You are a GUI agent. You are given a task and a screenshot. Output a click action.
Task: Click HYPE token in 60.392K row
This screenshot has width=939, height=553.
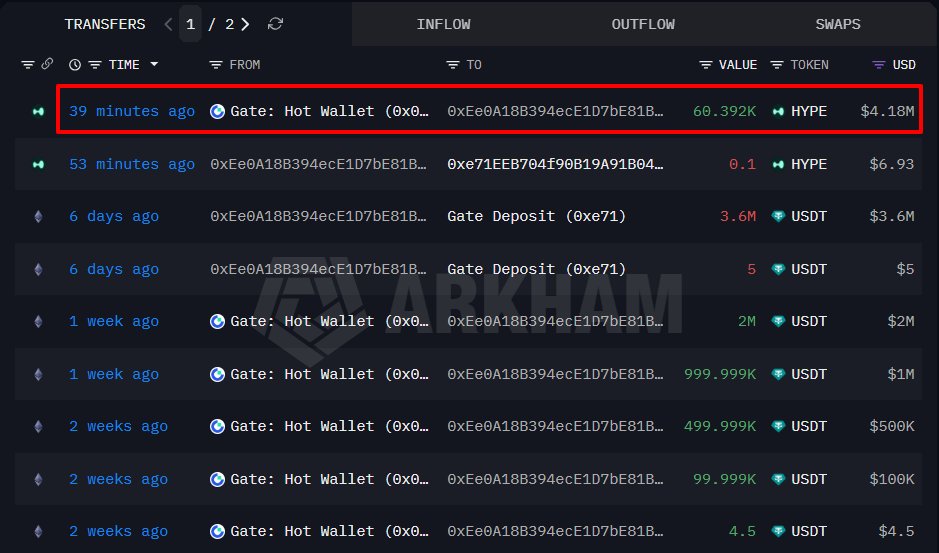808,111
